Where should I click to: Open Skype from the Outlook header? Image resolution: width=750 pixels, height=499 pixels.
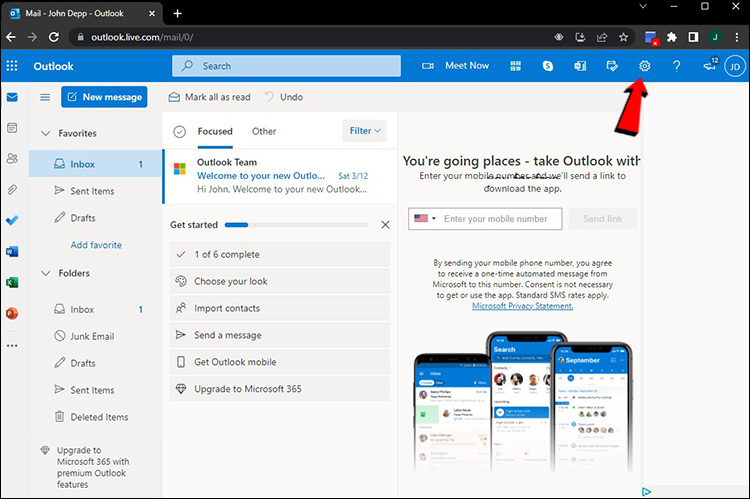[x=548, y=66]
